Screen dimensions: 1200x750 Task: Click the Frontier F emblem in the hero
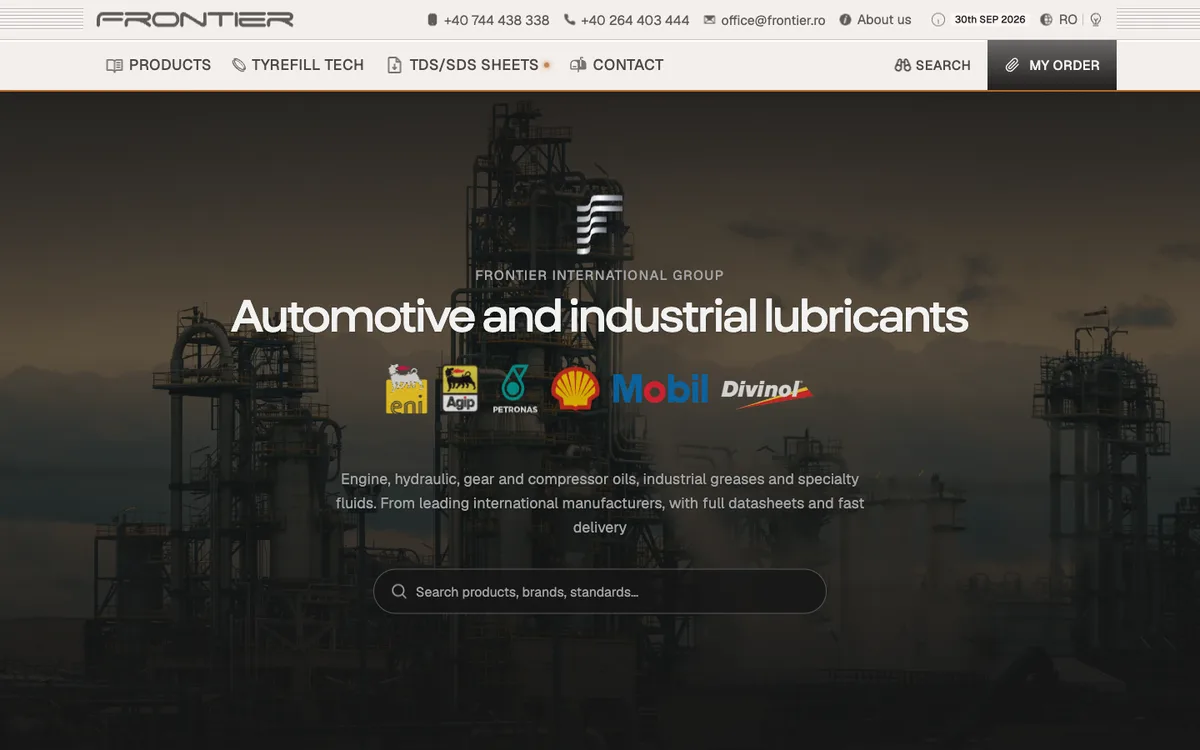point(600,224)
